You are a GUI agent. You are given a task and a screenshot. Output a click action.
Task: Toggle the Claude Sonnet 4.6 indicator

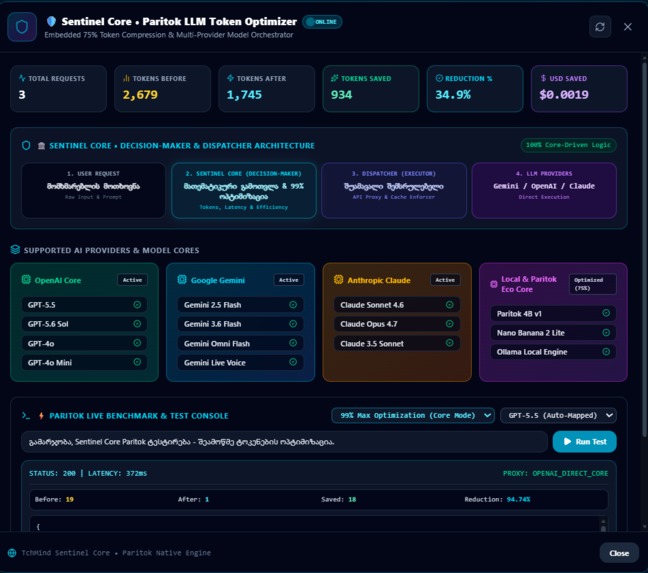450,304
